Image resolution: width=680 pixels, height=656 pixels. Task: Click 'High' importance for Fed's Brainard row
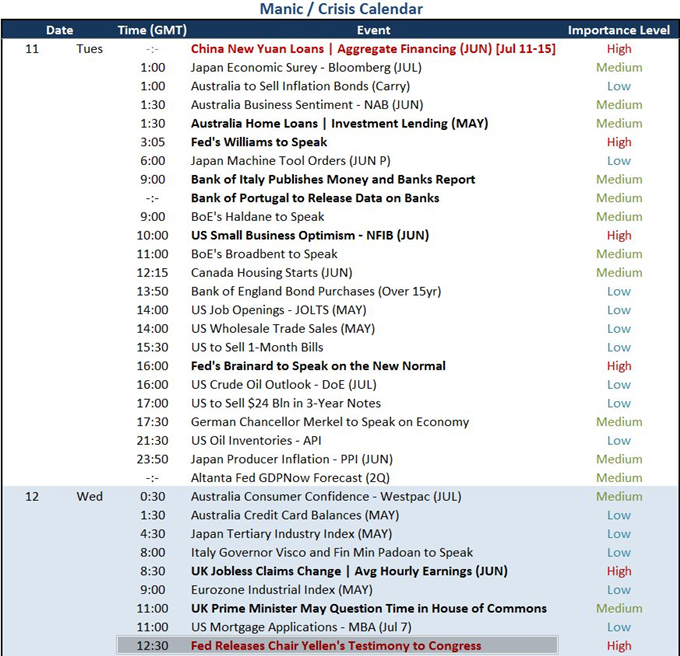point(619,366)
